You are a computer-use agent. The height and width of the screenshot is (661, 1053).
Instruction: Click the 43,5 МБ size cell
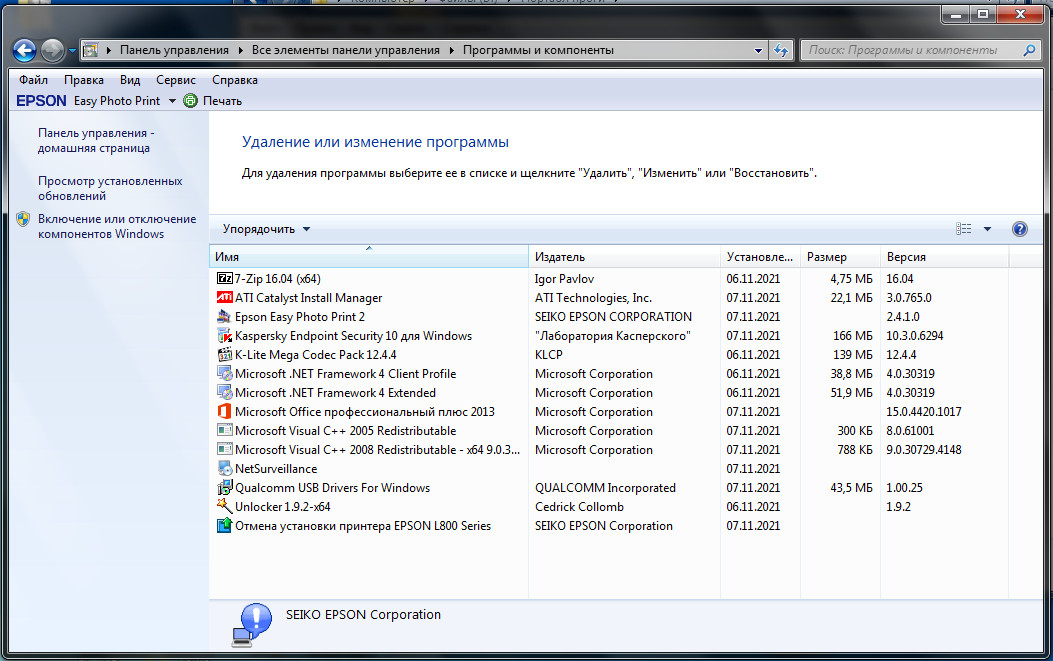coord(852,488)
